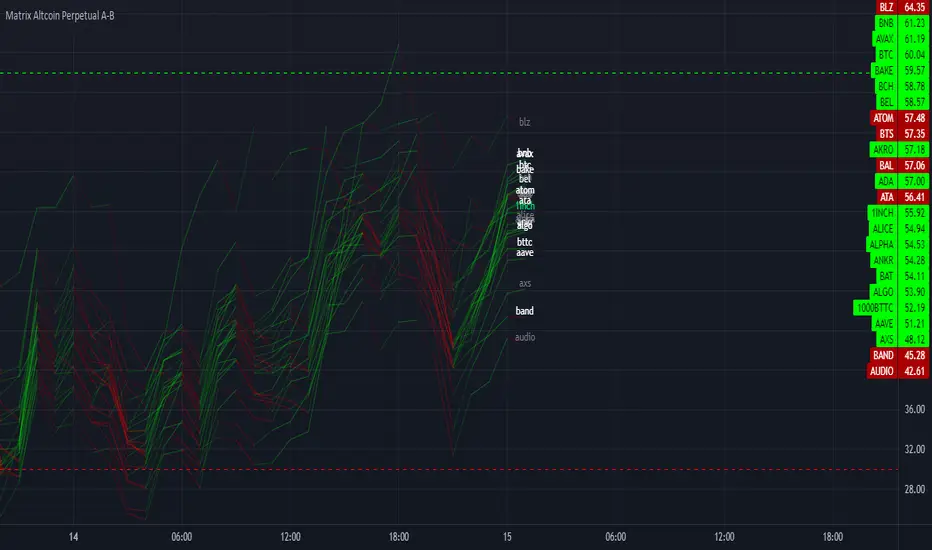Image resolution: width=932 pixels, height=550 pixels.
Task: Click the AXS 48.12 price label
Action: click(x=902, y=340)
